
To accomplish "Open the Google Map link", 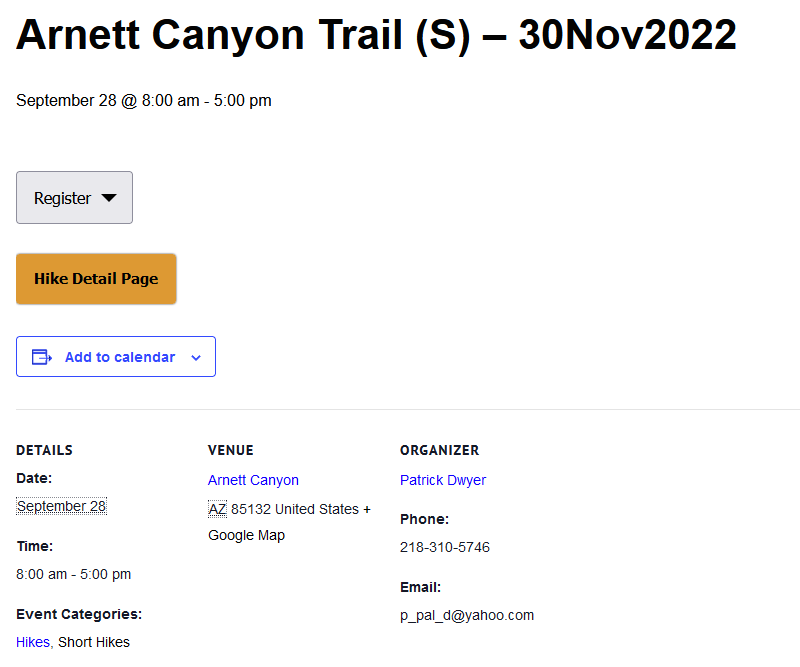I will coord(246,535).
